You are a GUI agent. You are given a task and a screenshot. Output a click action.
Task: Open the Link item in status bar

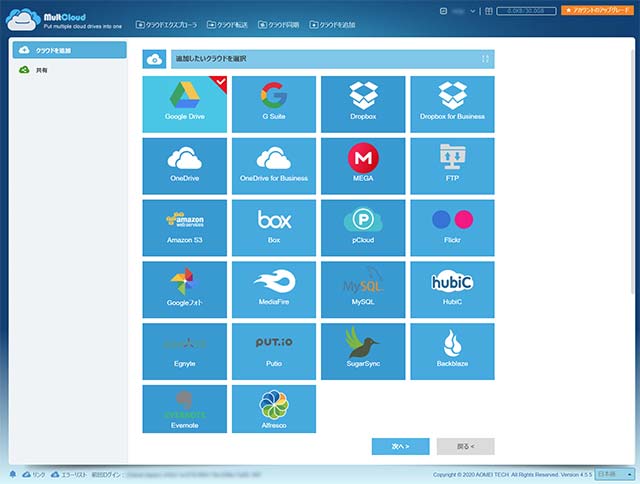point(34,475)
